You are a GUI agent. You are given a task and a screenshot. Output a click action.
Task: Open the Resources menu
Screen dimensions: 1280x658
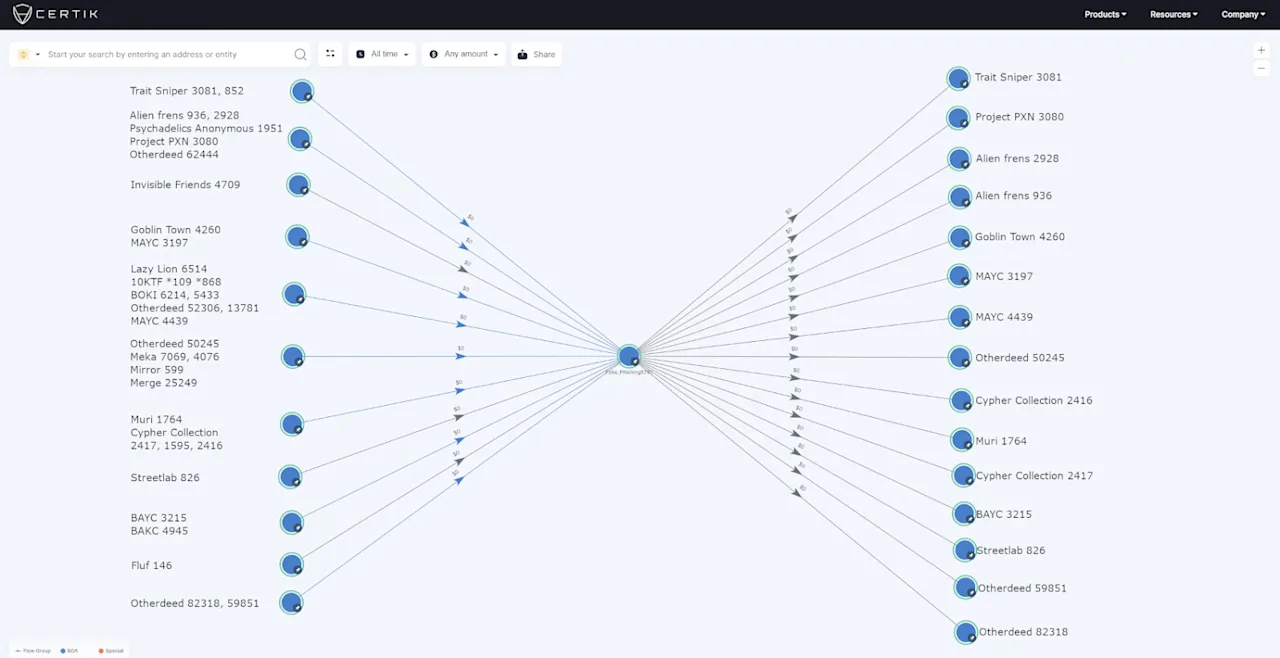coord(1173,14)
